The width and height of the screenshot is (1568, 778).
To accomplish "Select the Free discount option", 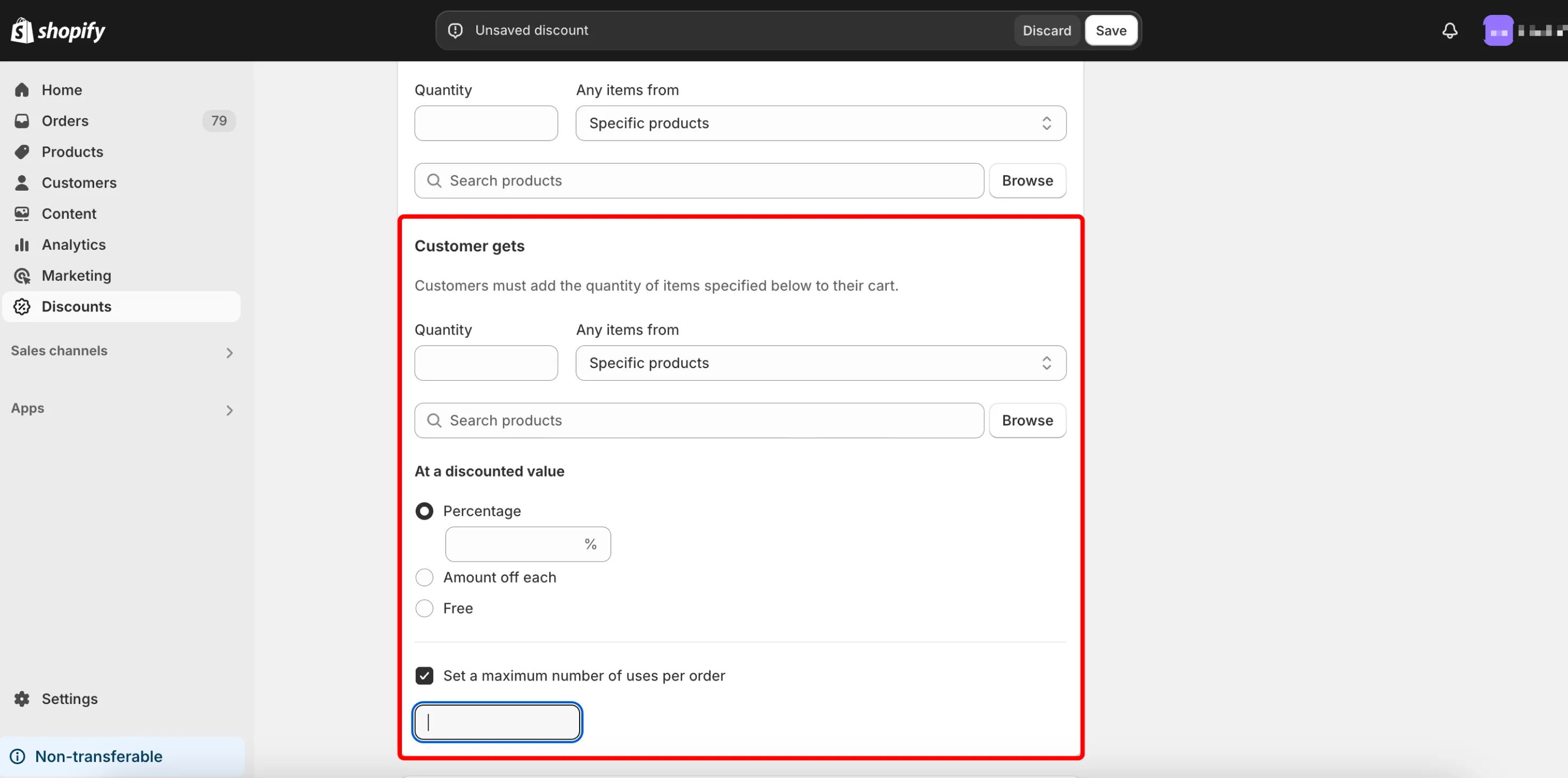I will (424, 609).
